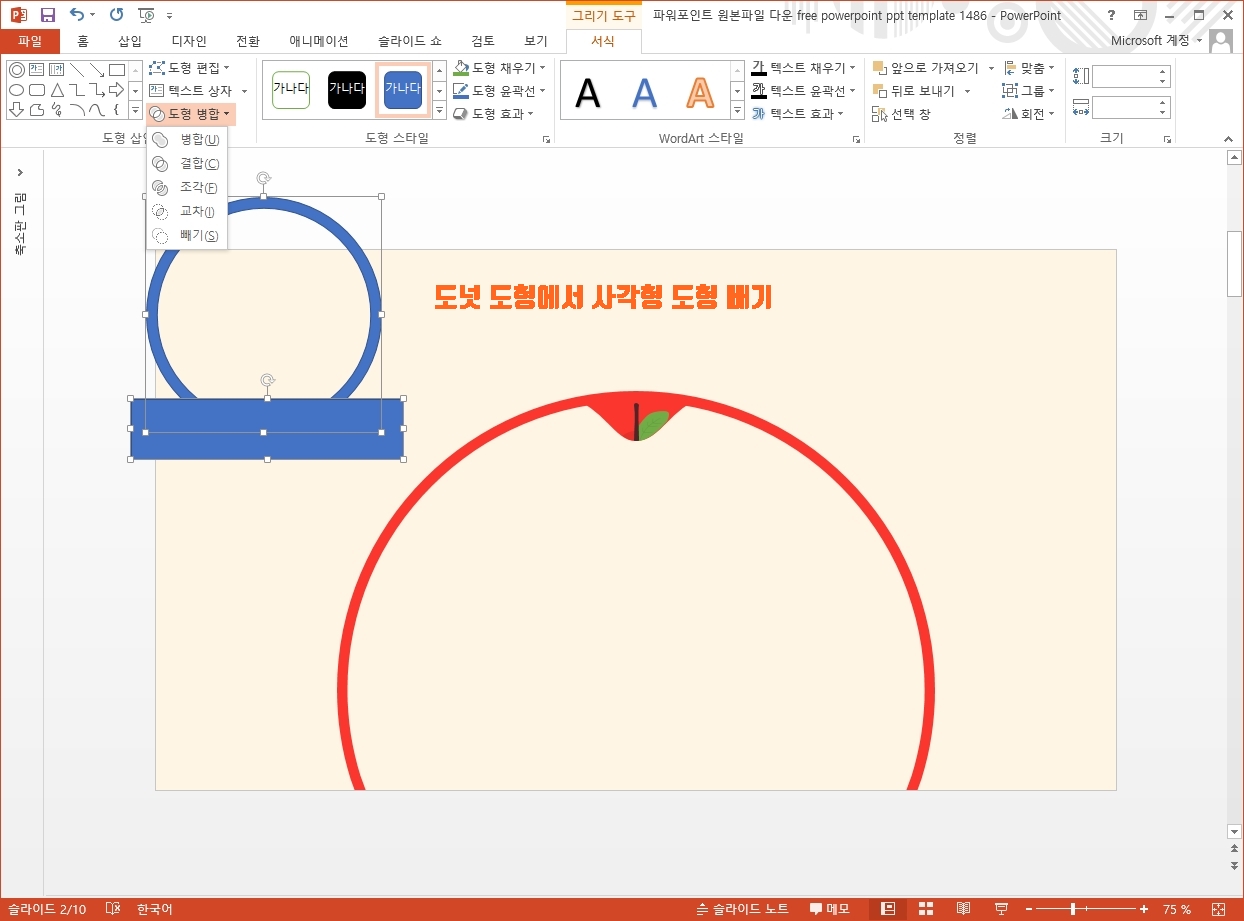
Task: Open the 텍스트 윤곽선 text outline dropdown
Action: click(804, 91)
